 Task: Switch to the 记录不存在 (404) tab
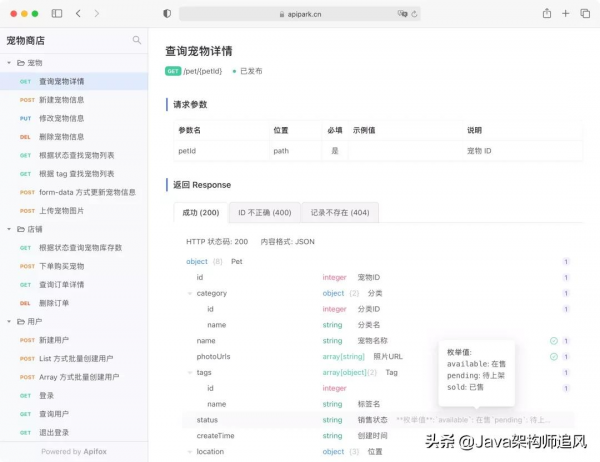[340, 212]
